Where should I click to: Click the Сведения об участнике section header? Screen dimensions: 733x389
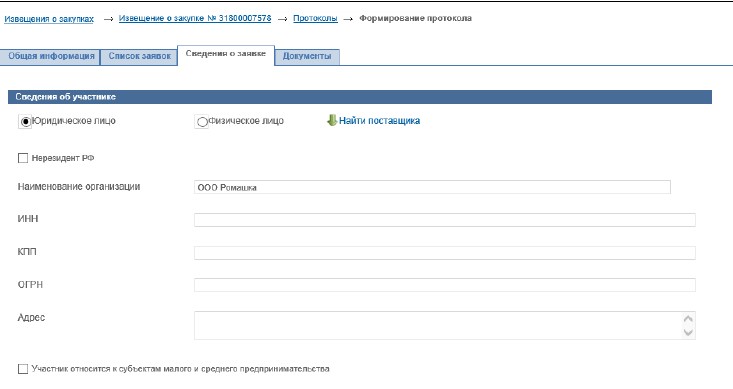point(360,97)
